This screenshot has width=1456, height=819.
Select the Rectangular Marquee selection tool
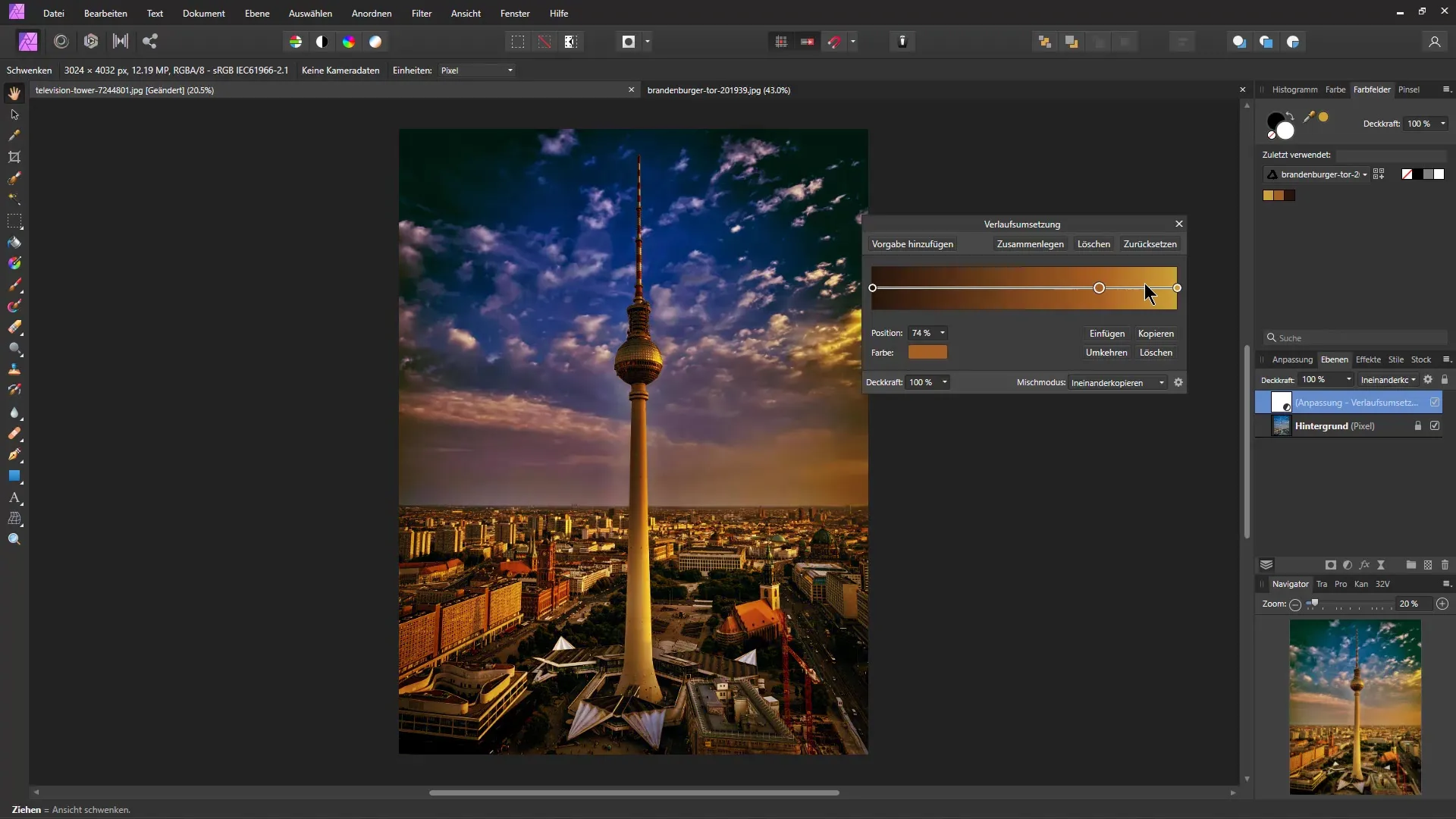point(14,221)
